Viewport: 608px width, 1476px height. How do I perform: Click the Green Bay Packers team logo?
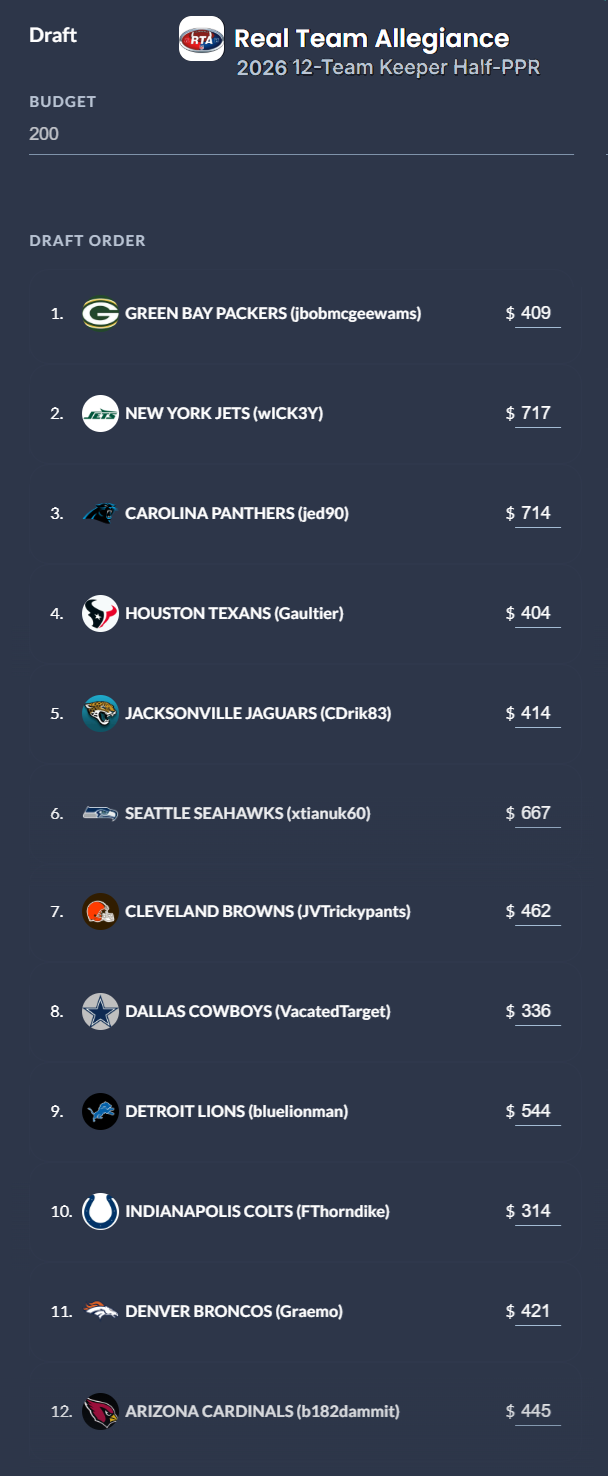[100, 313]
